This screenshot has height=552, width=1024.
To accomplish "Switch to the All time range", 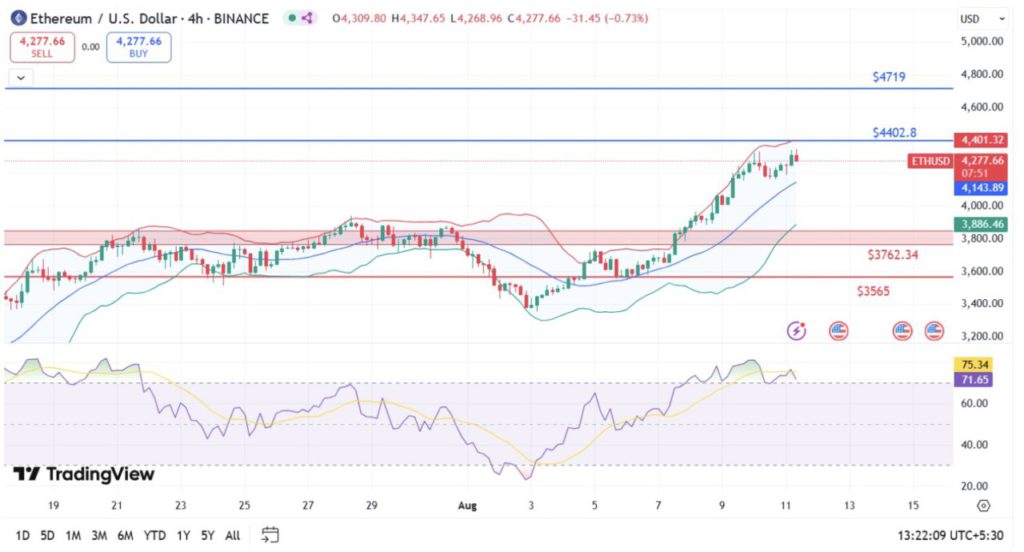I will [232, 535].
